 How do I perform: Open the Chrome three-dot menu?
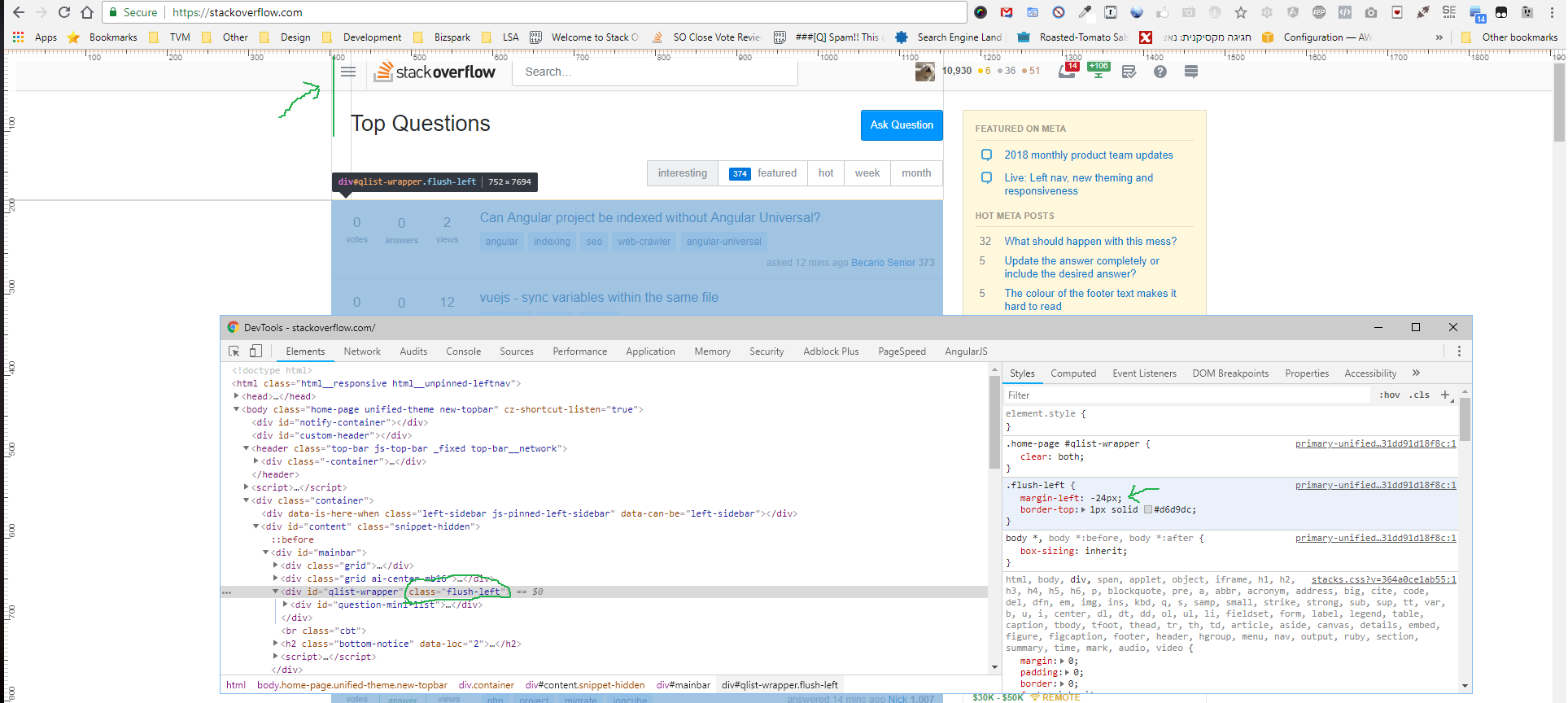1553,12
